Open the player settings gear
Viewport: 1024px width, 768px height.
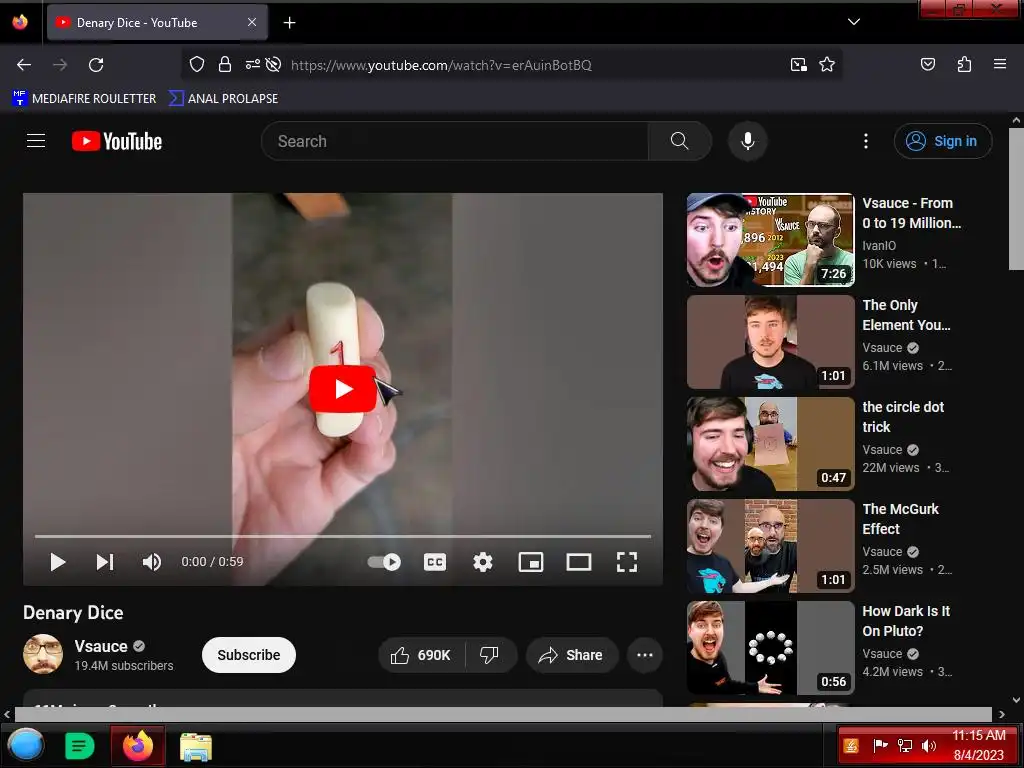(x=483, y=562)
